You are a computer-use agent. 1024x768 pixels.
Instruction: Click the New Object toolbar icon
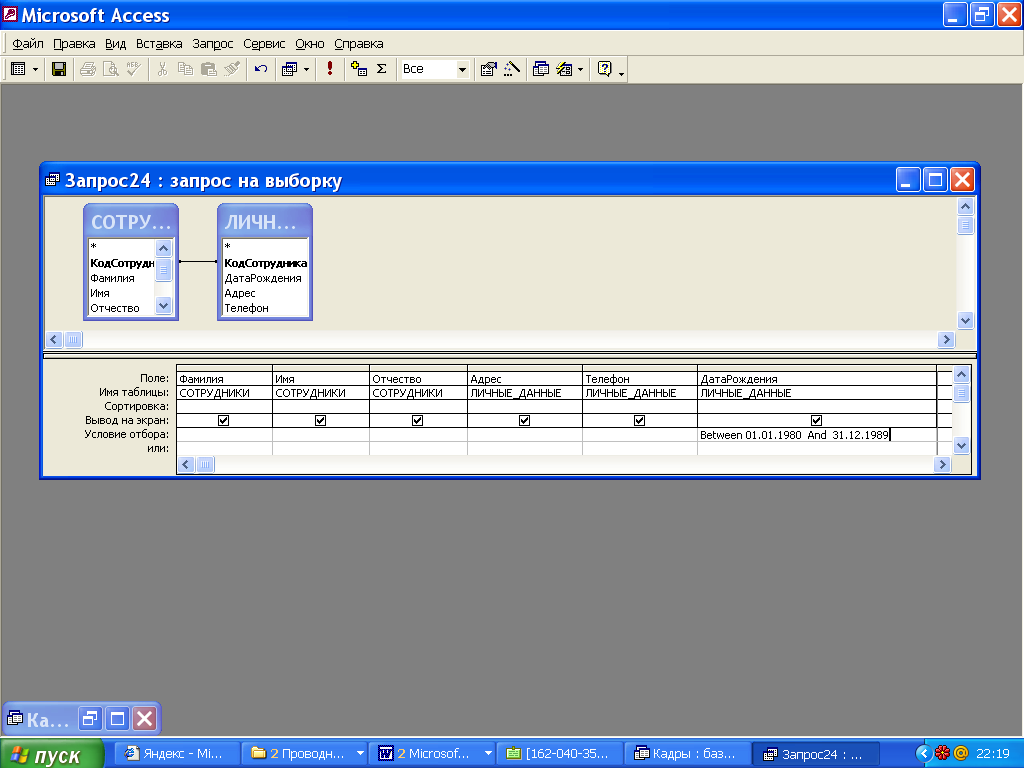pyautogui.click(x=564, y=69)
